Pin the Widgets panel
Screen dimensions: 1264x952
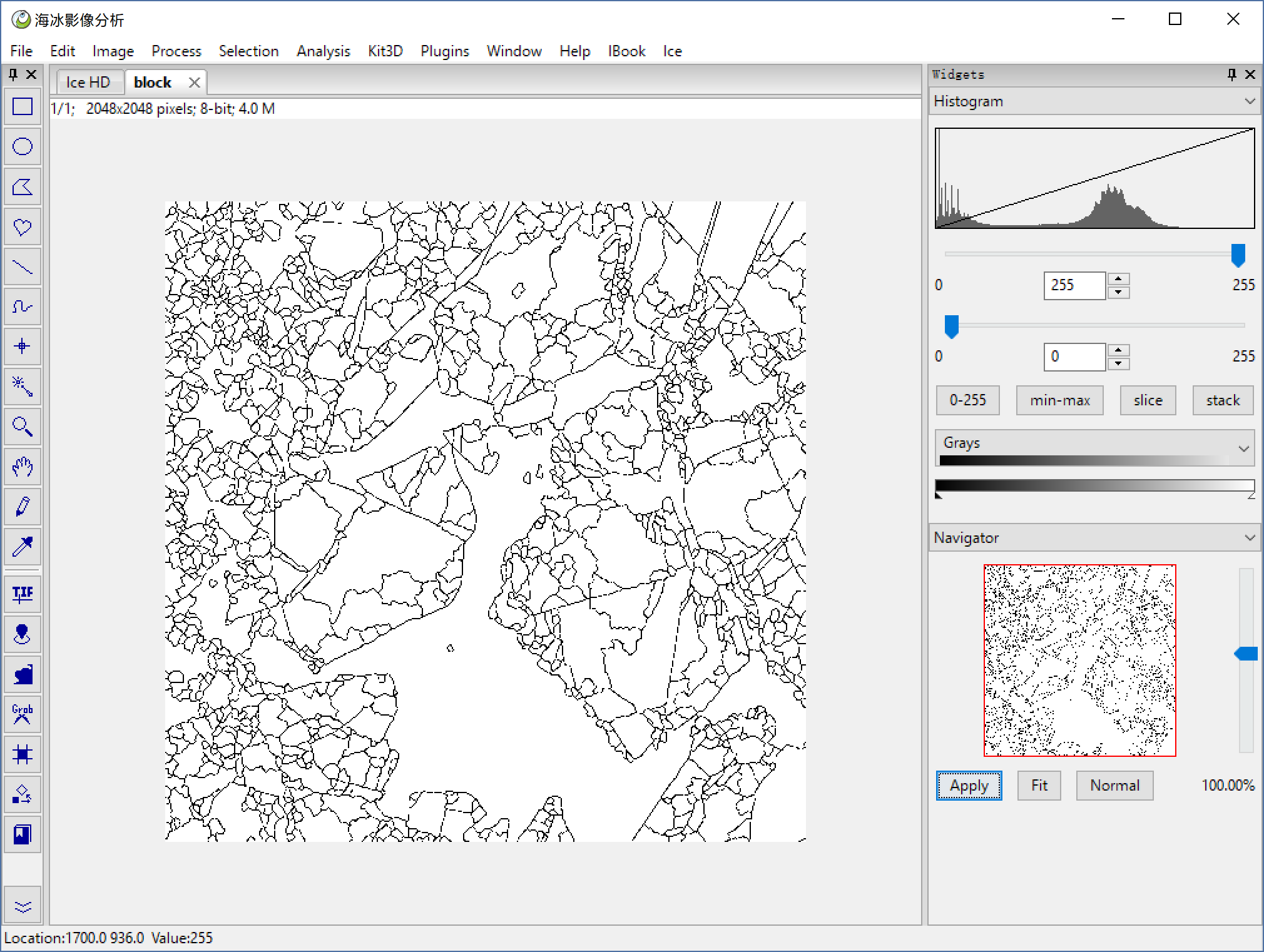click(1231, 74)
